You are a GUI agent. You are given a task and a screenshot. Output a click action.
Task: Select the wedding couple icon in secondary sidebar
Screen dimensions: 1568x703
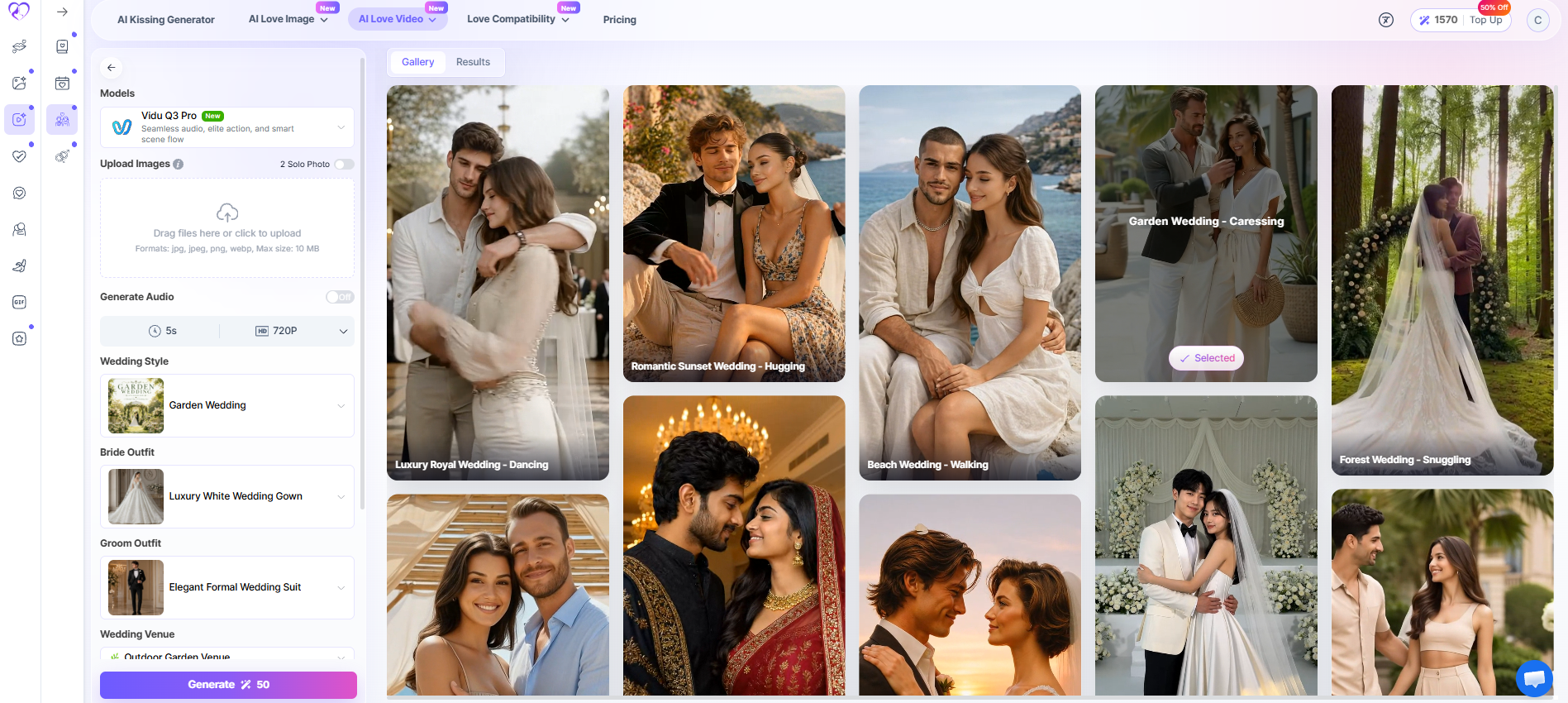(x=62, y=120)
